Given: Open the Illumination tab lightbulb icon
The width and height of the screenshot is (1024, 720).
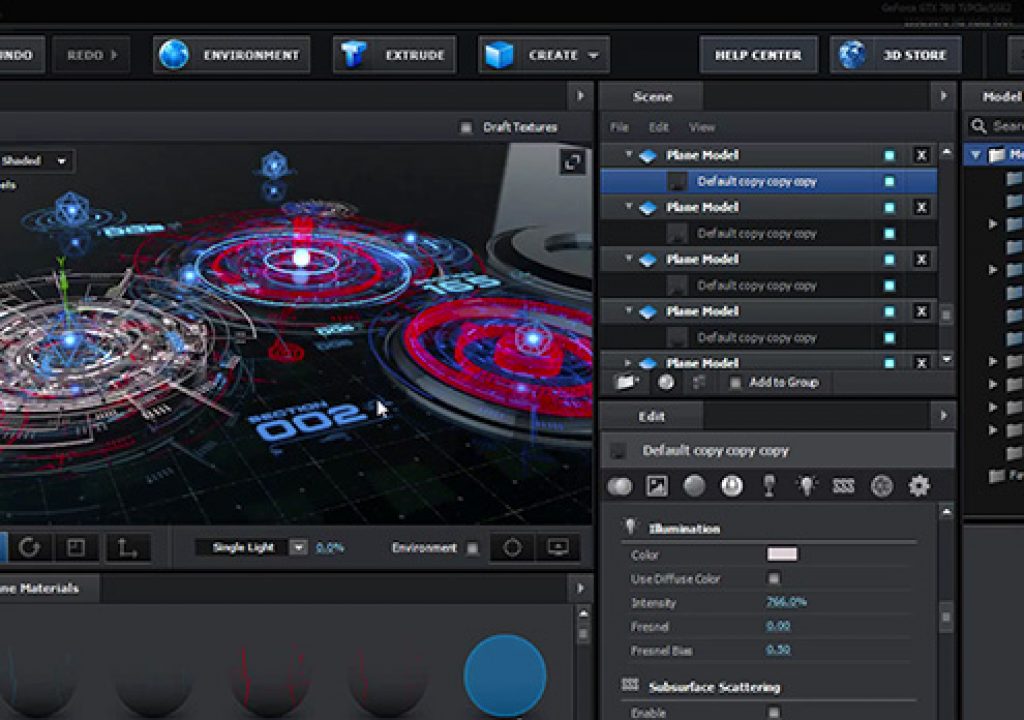Looking at the screenshot, I should [807, 485].
